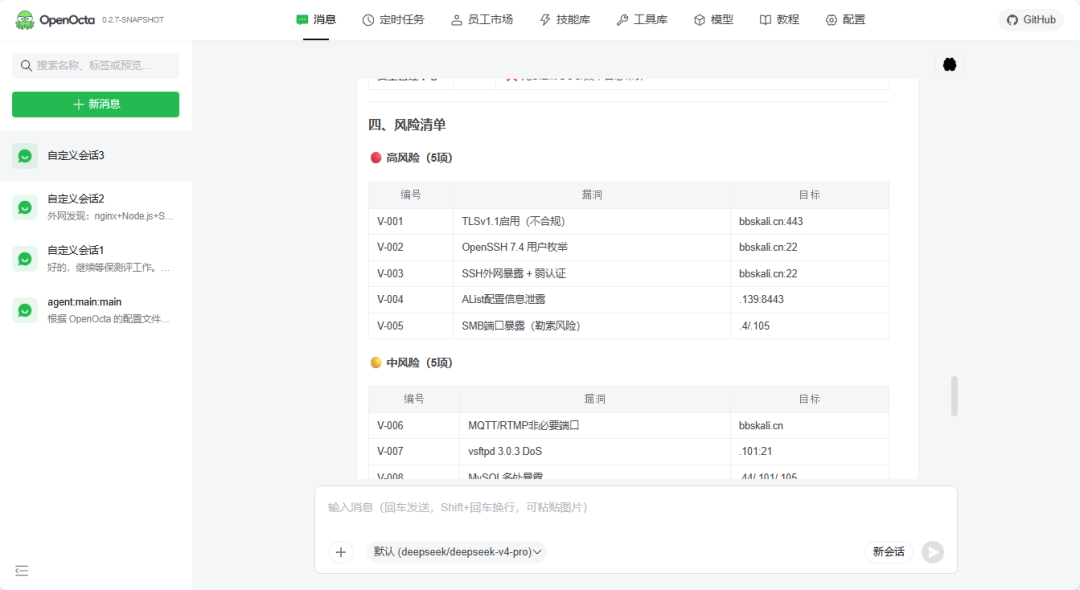Click the 自定义会话3 chat bubble icon

[x=25, y=156]
